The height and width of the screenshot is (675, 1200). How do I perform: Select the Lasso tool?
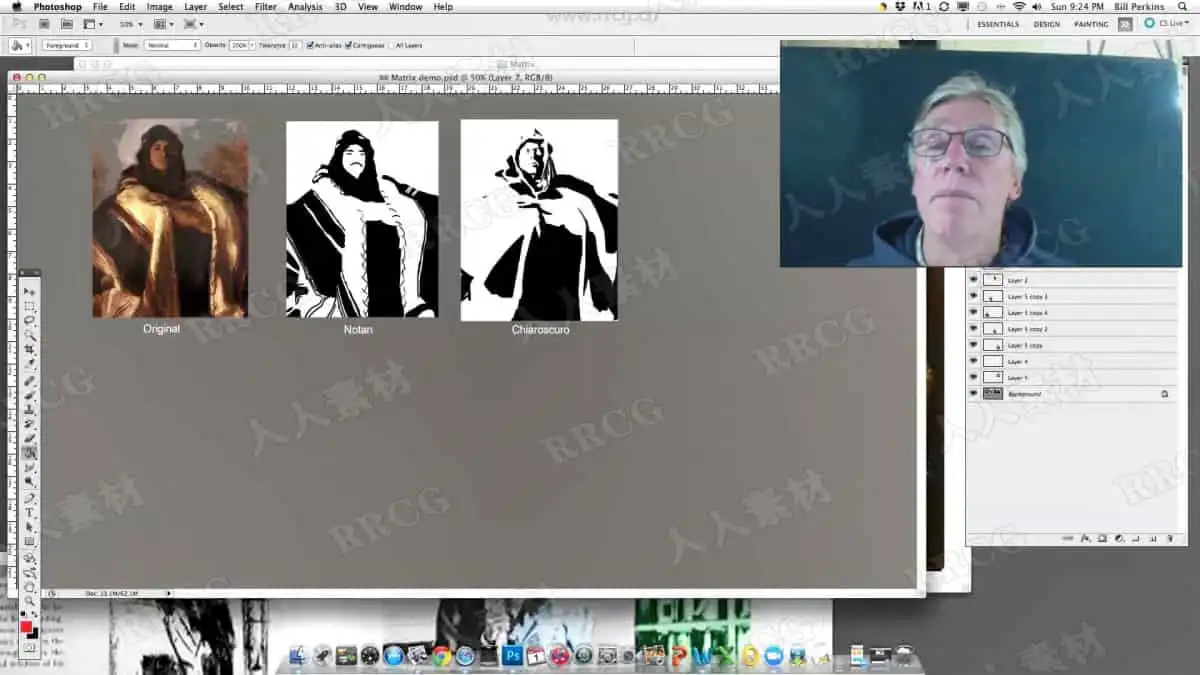pyautogui.click(x=30, y=320)
